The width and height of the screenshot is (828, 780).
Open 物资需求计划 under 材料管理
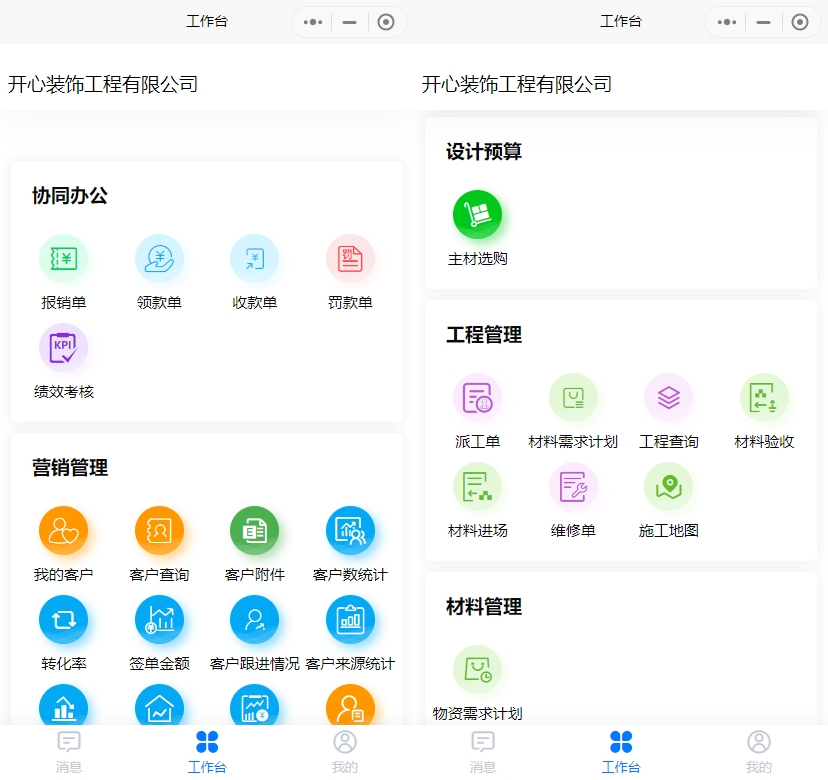click(477, 669)
